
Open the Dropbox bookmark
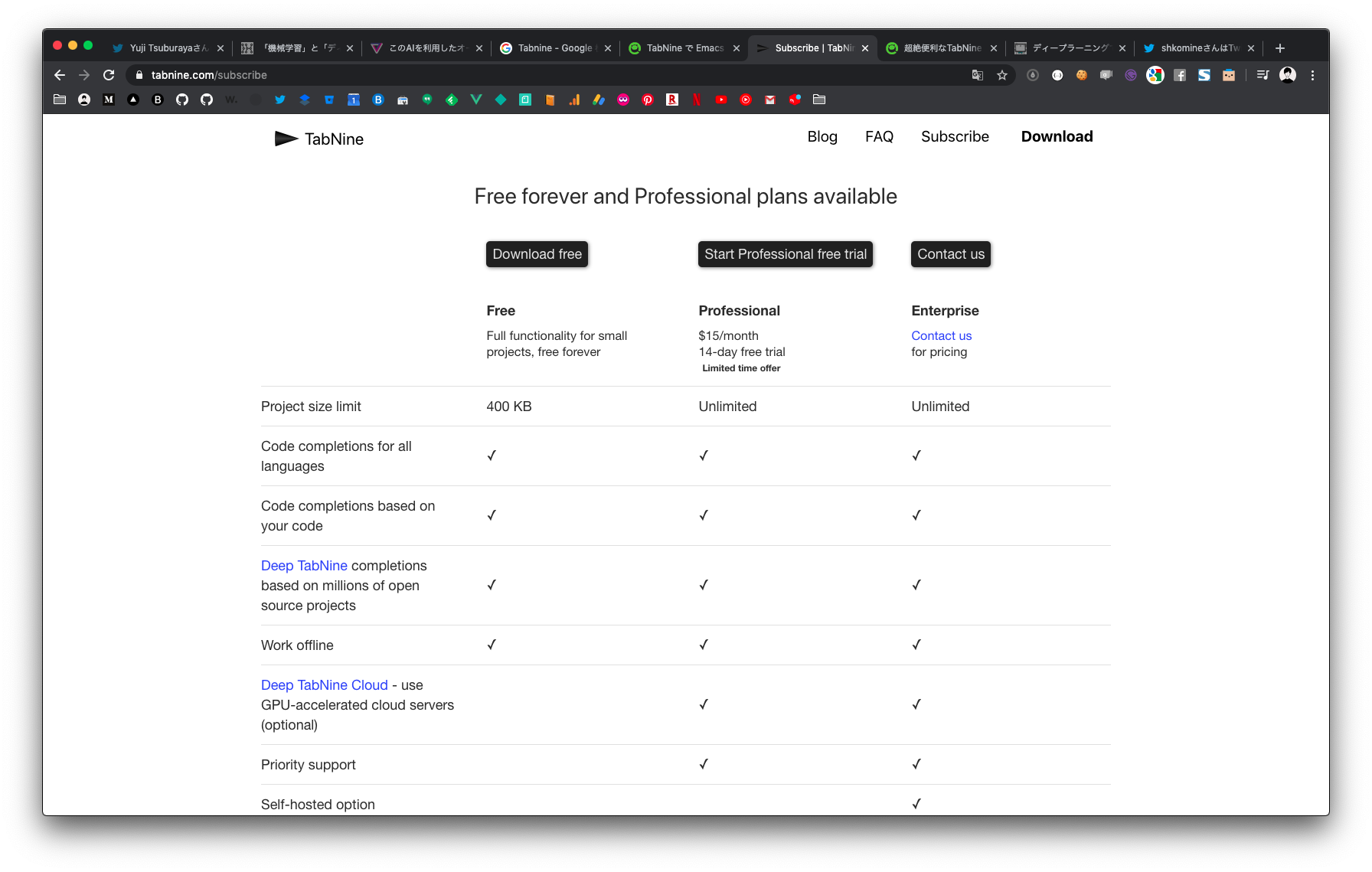point(305,100)
